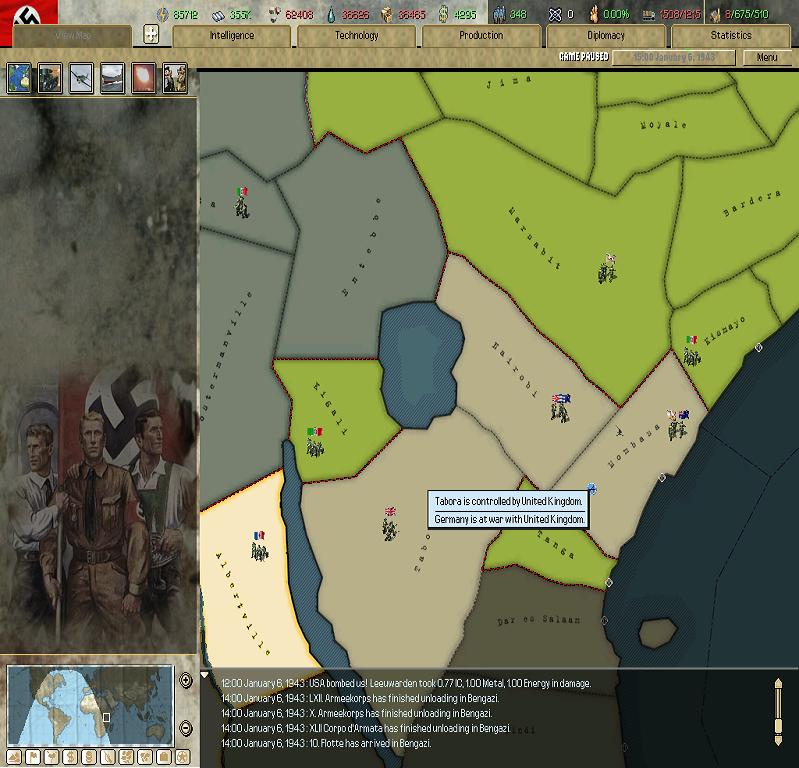The width and height of the screenshot is (799, 768).
Task: Select the air units plane icon
Action: pyautogui.click(x=81, y=78)
